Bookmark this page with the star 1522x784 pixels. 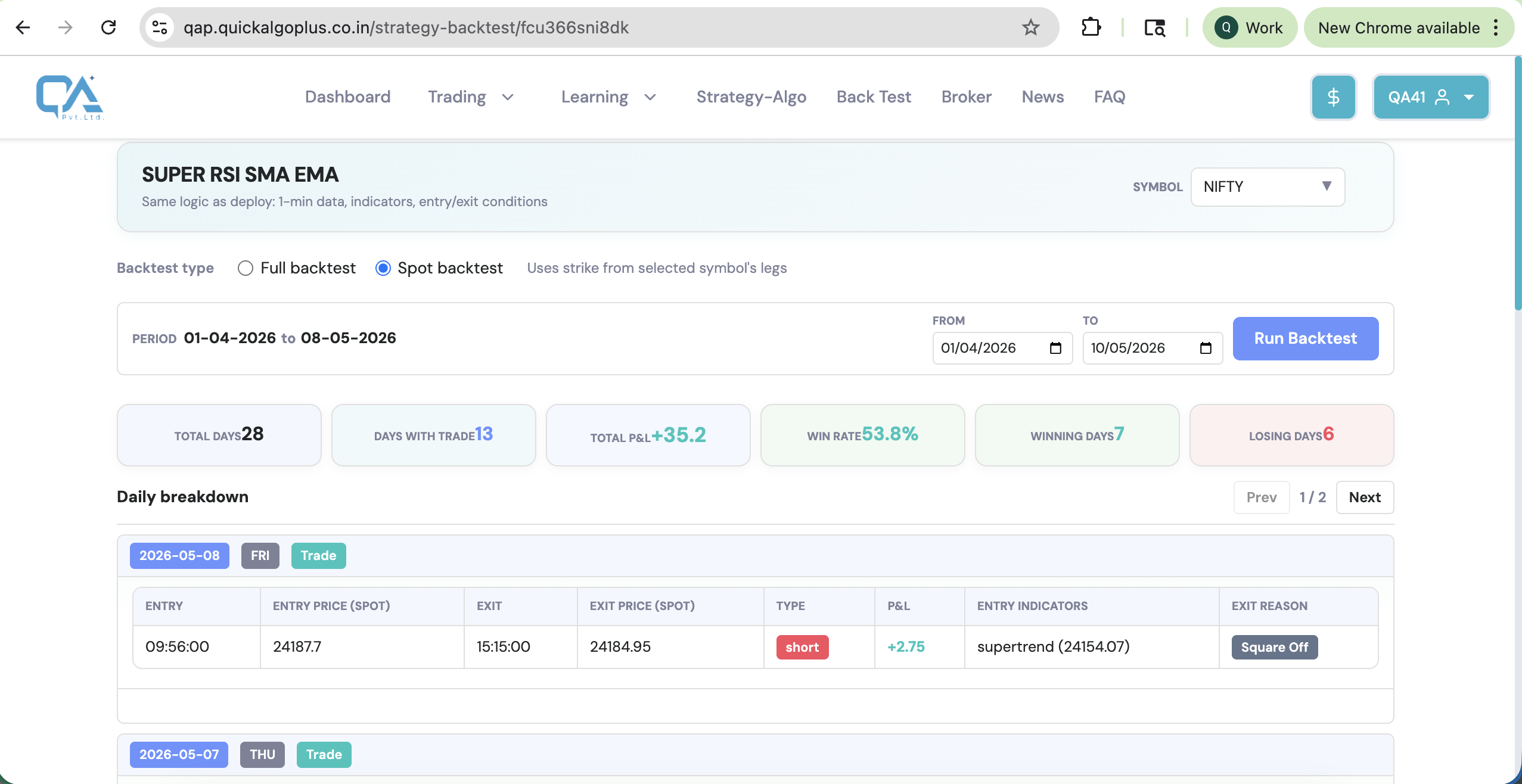tap(1030, 27)
